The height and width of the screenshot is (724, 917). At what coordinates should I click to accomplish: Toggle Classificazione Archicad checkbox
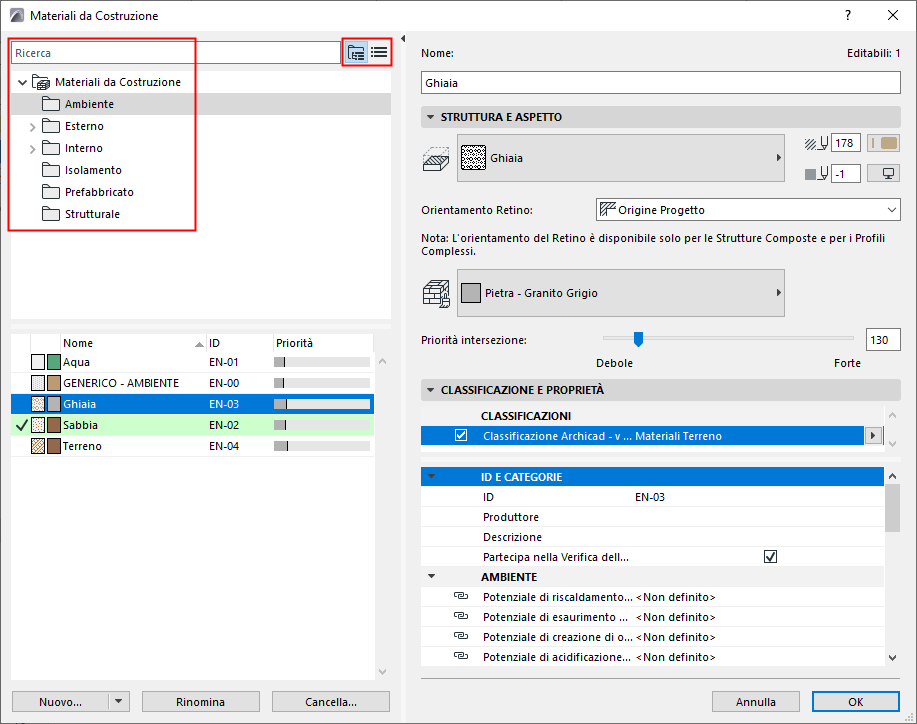click(461, 436)
